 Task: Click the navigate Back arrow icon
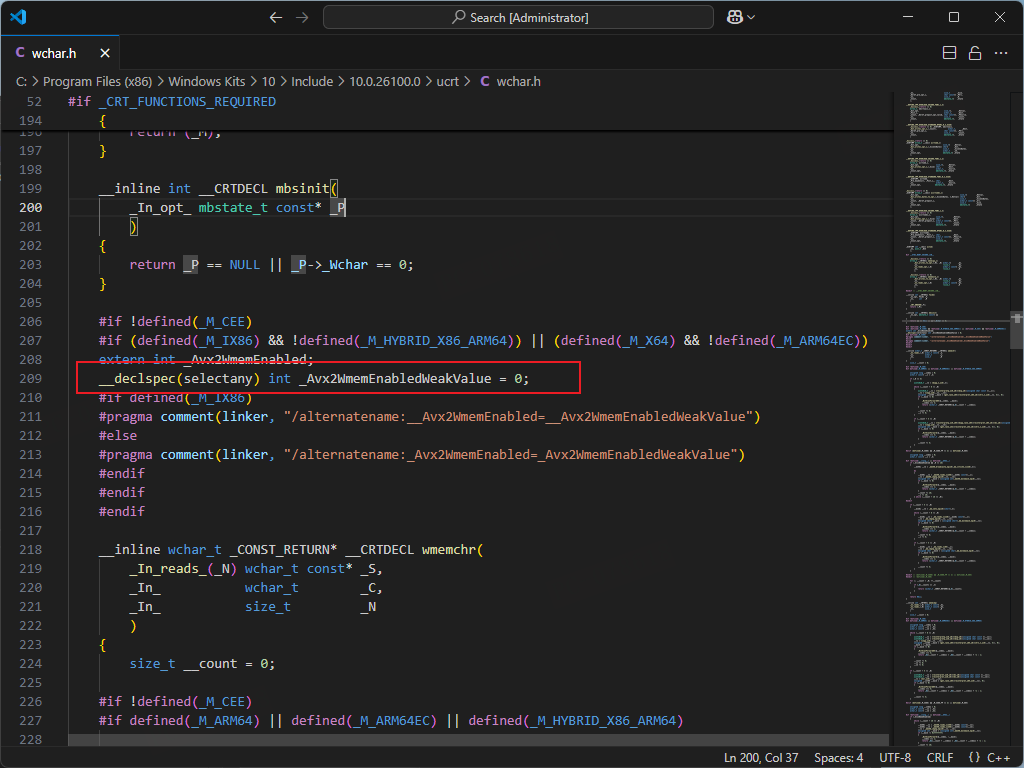(275, 17)
